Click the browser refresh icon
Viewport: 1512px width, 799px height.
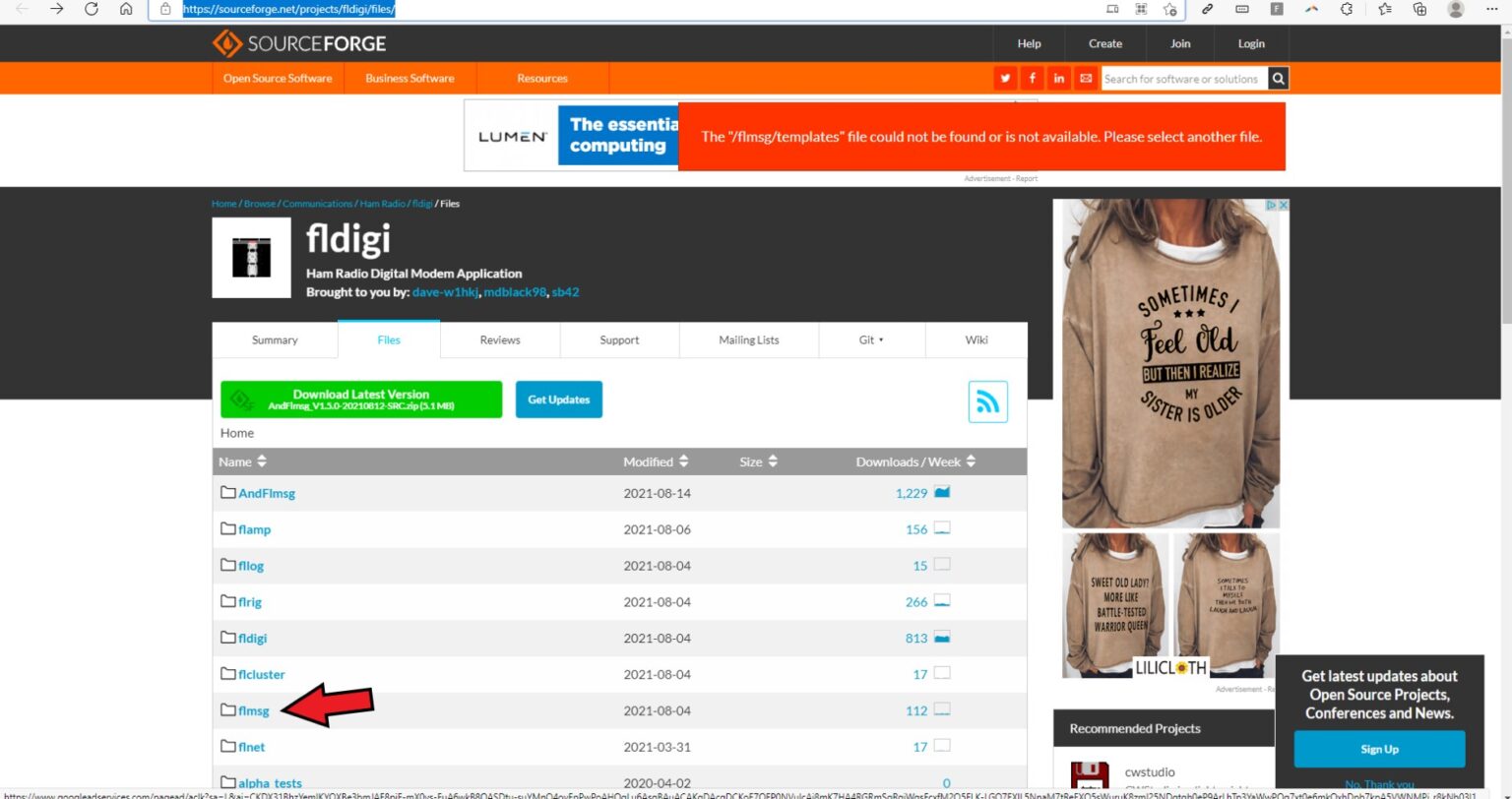point(92,9)
